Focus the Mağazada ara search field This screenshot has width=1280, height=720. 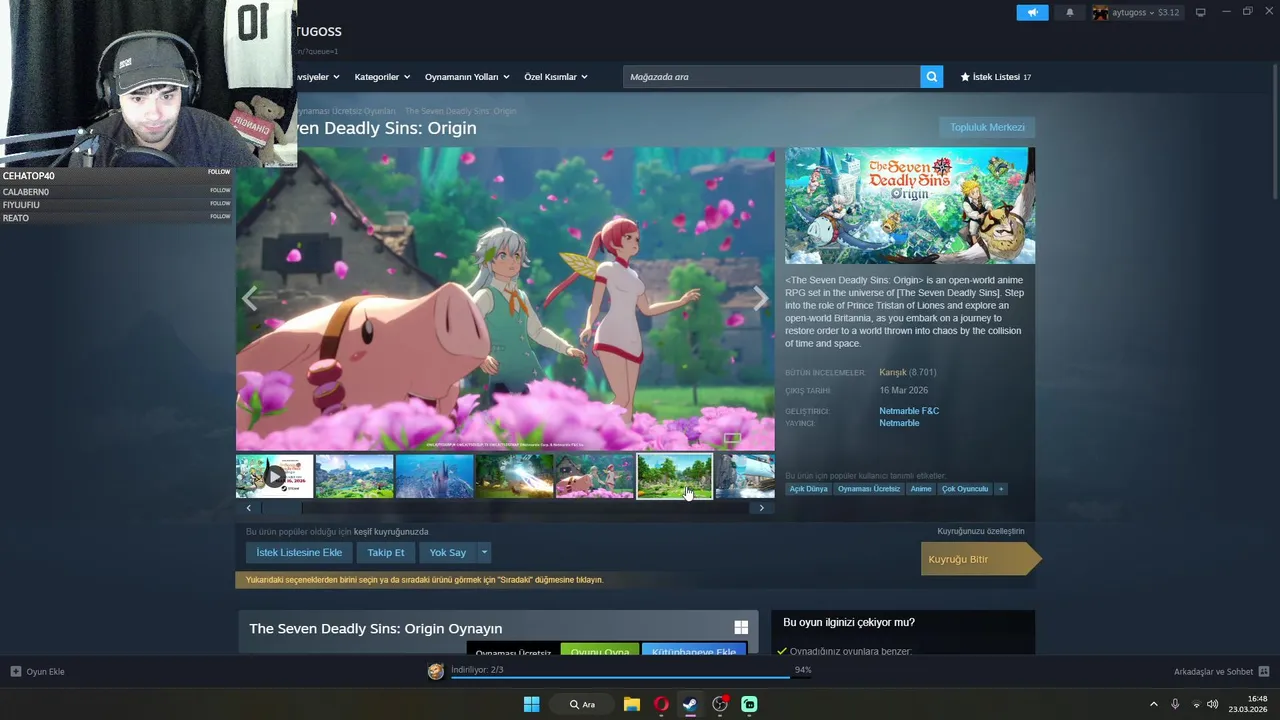coord(771,77)
